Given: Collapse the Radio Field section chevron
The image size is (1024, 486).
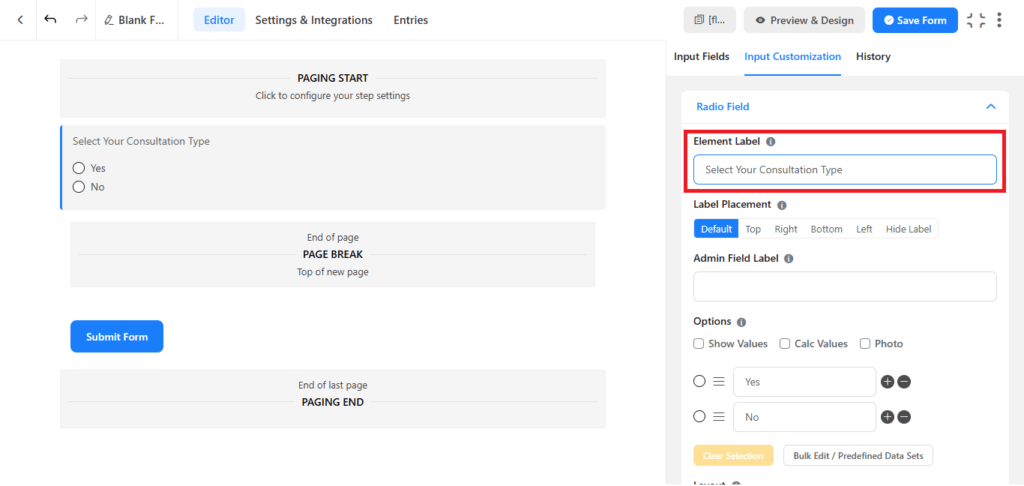Looking at the screenshot, I should click(x=991, y=106).
